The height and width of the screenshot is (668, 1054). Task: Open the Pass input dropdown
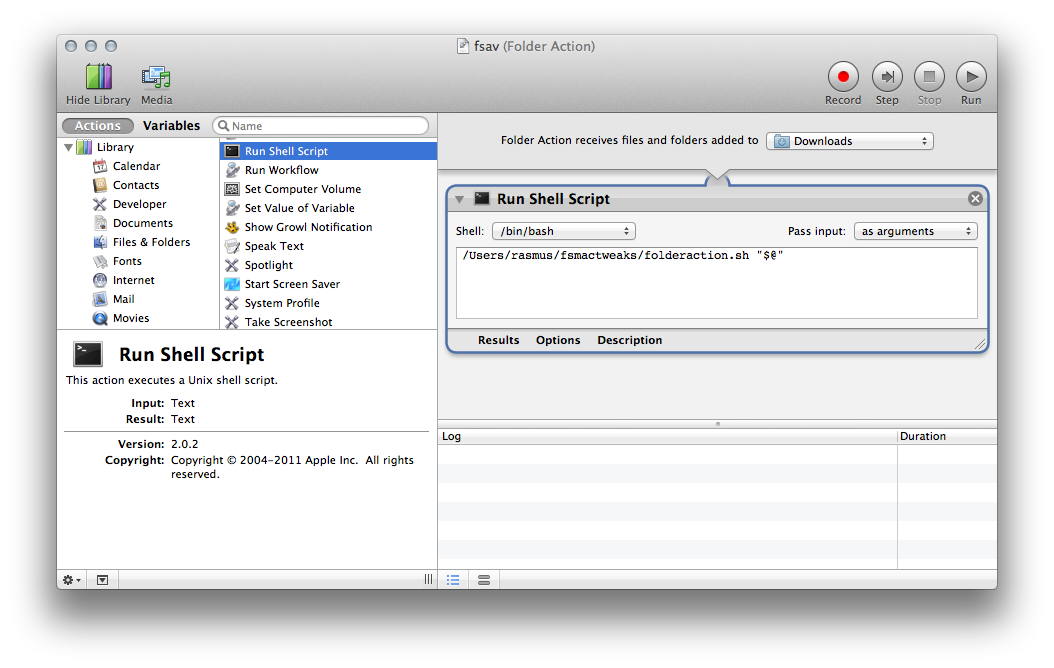(916, 231)
